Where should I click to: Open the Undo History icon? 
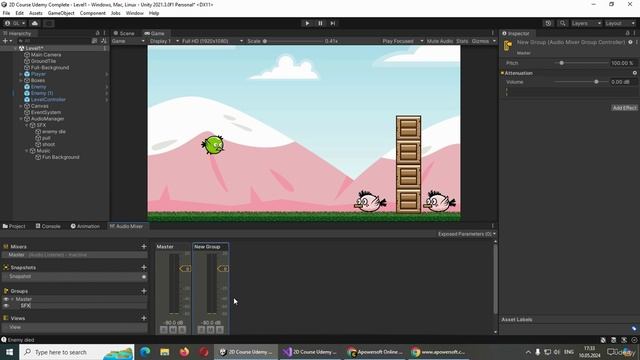tap(548, 23)
